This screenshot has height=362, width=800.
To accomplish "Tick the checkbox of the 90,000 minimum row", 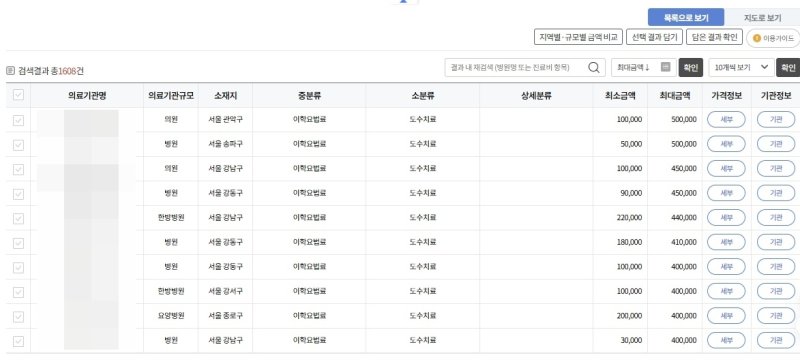I will [x=18, y=194].
